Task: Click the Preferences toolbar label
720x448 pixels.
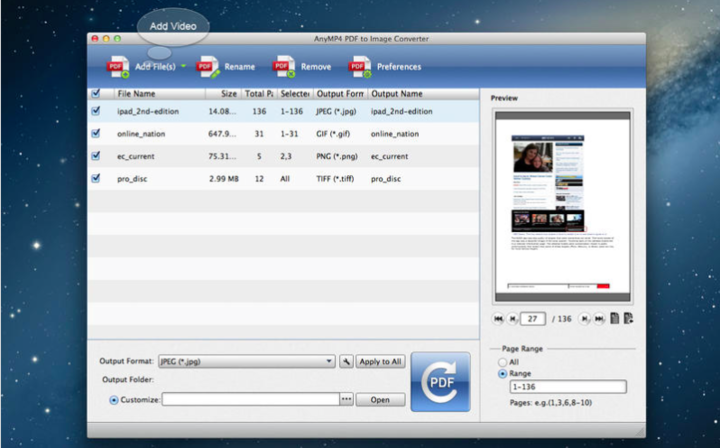Action: click(399, 67)
